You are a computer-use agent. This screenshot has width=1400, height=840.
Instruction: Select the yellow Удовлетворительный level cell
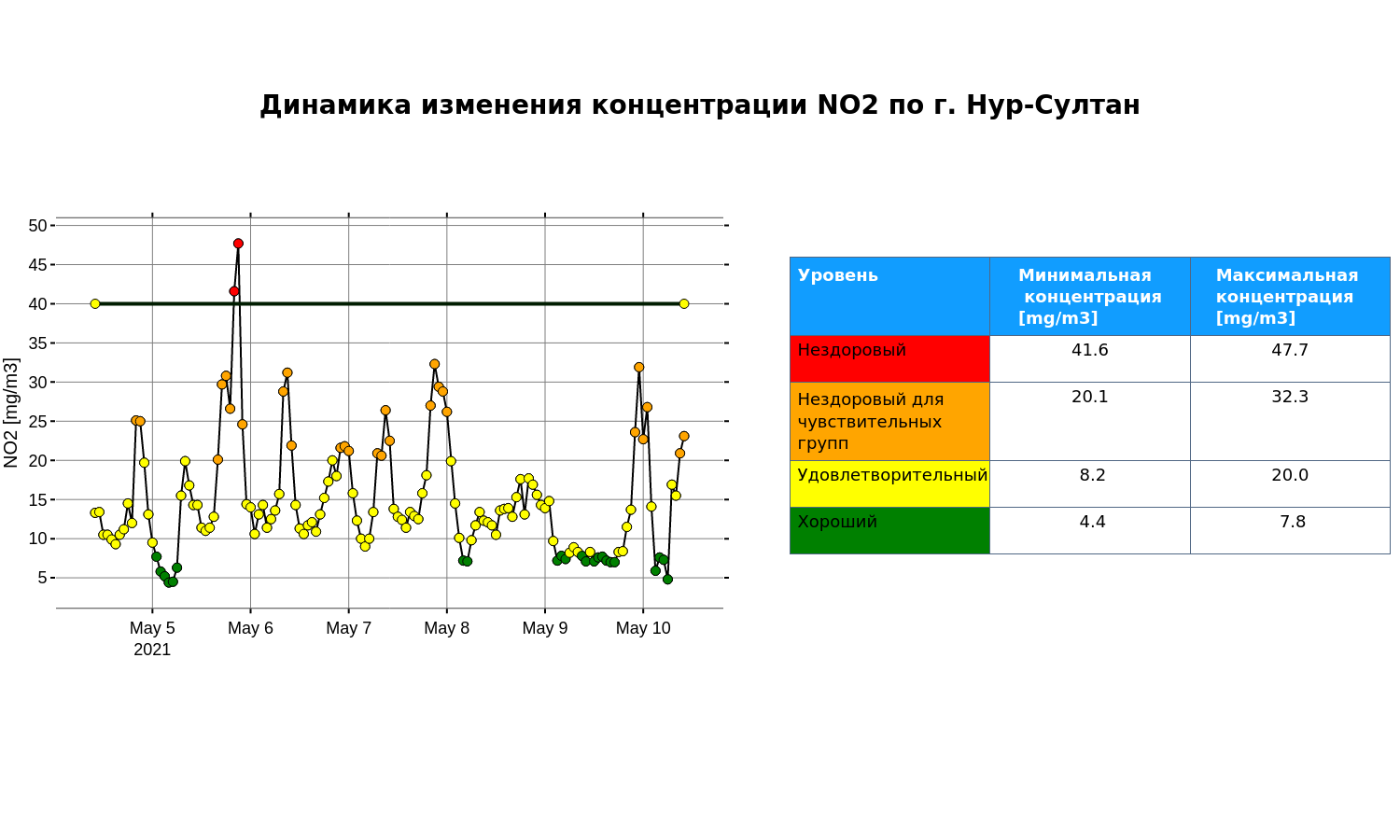(889, 483)
